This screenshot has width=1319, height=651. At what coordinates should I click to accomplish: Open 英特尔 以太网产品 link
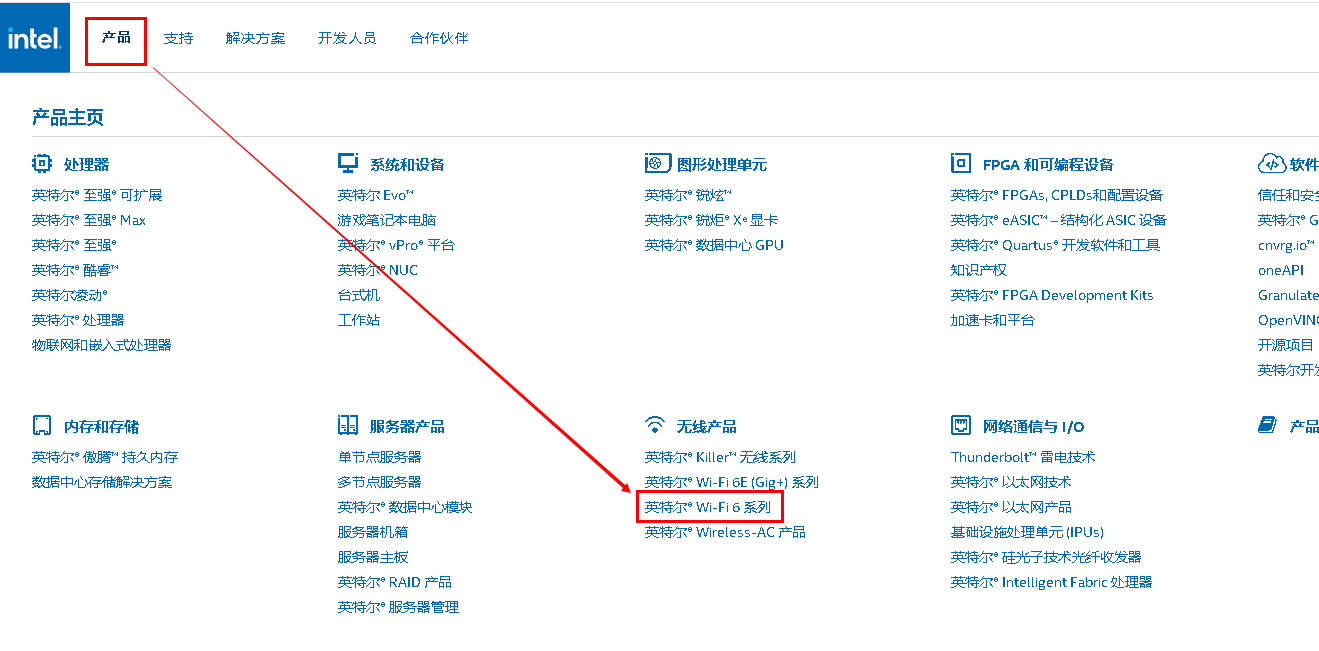(x=1011, y=507)
